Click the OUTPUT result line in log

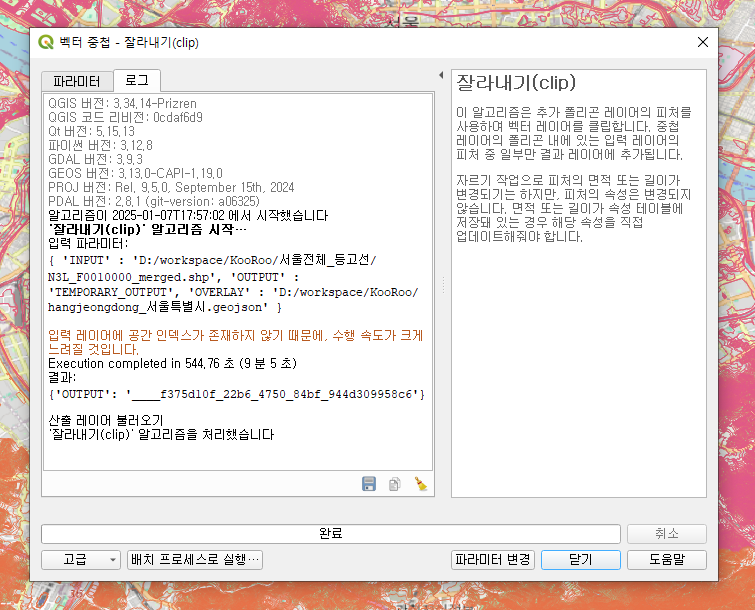[x=238, y=394]
